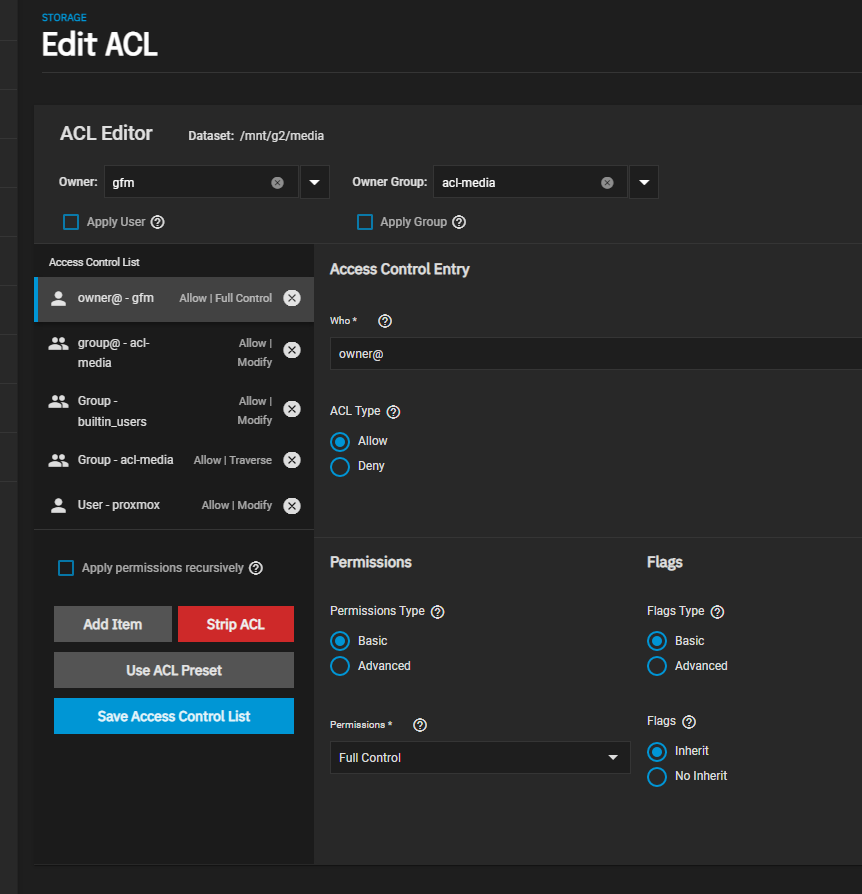Clear the Owner field value gfm
The image size is (862, 894).
(x=277, y=182)
